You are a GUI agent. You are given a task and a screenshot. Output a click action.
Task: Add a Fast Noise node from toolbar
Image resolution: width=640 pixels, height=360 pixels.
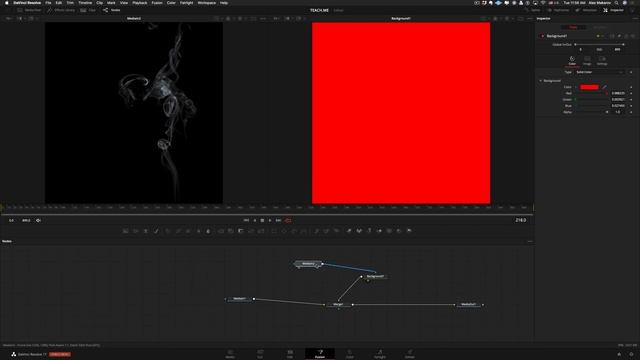(x=136, y=231)
